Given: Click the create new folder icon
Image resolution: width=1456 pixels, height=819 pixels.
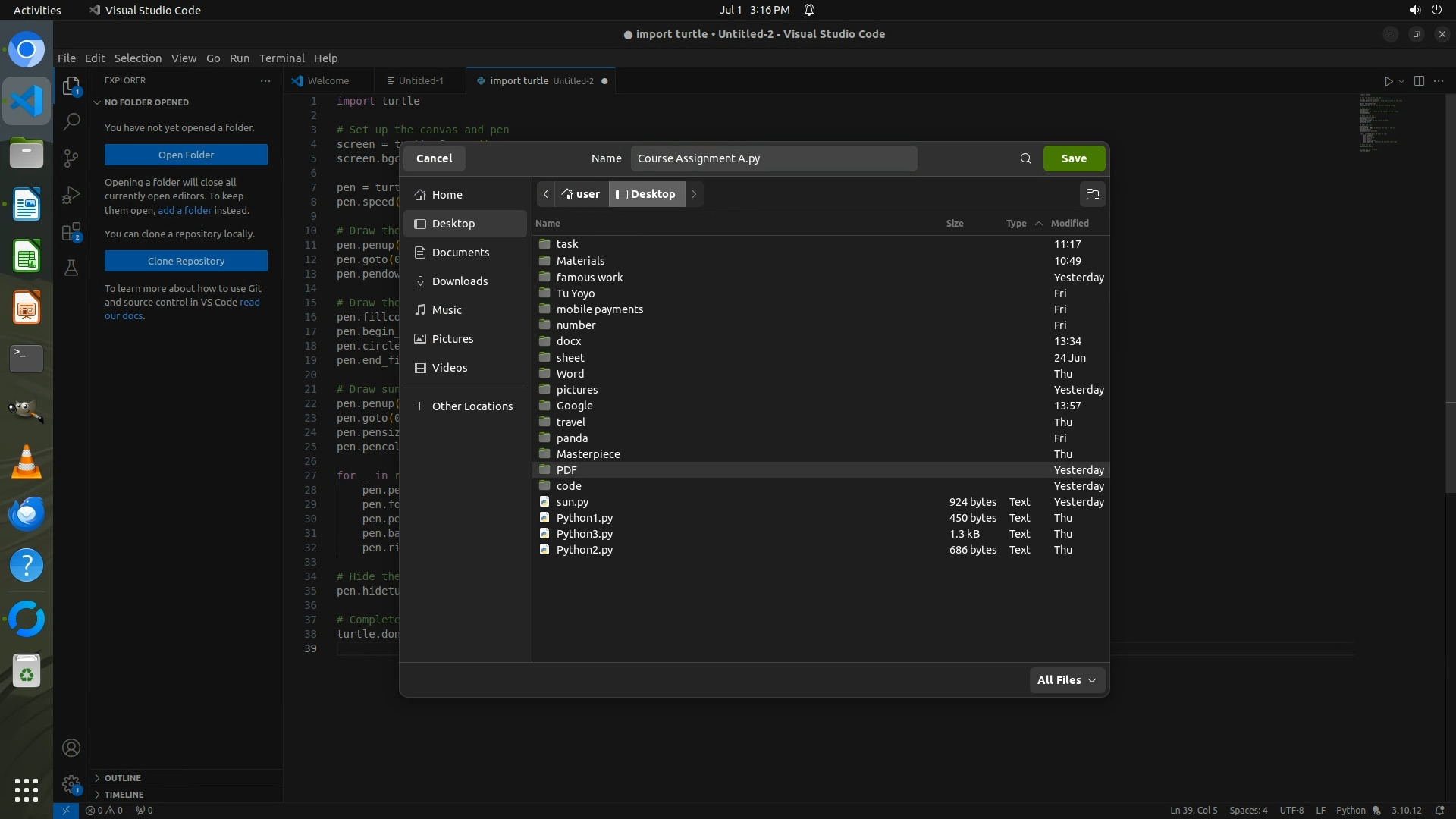Looking at the screenshot, I should [x=1092, y=194].
